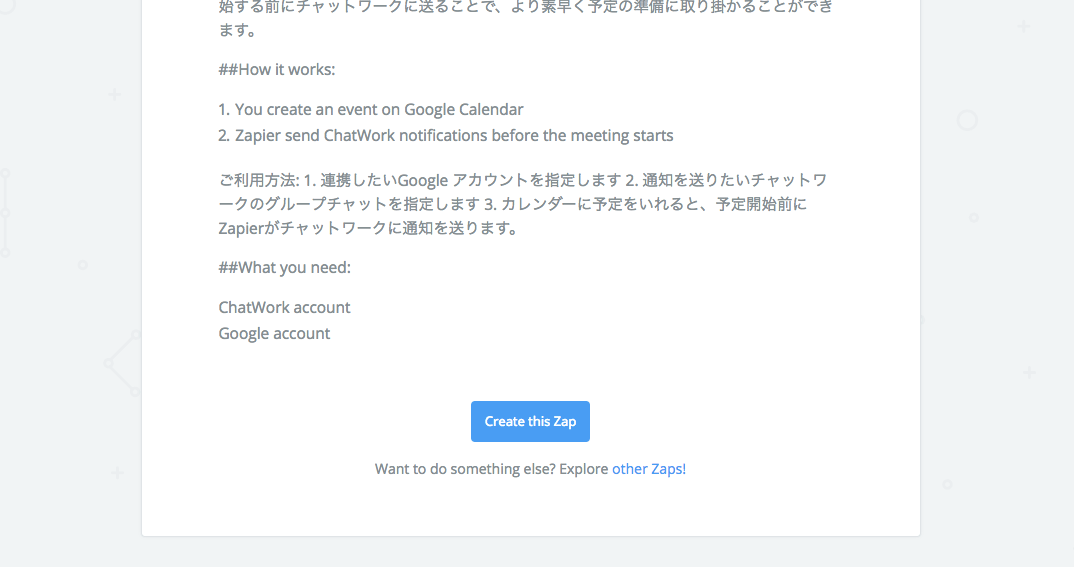Click the ##How it works: heading
Viewport: 1074px width, 567px height.
[277, 69]
